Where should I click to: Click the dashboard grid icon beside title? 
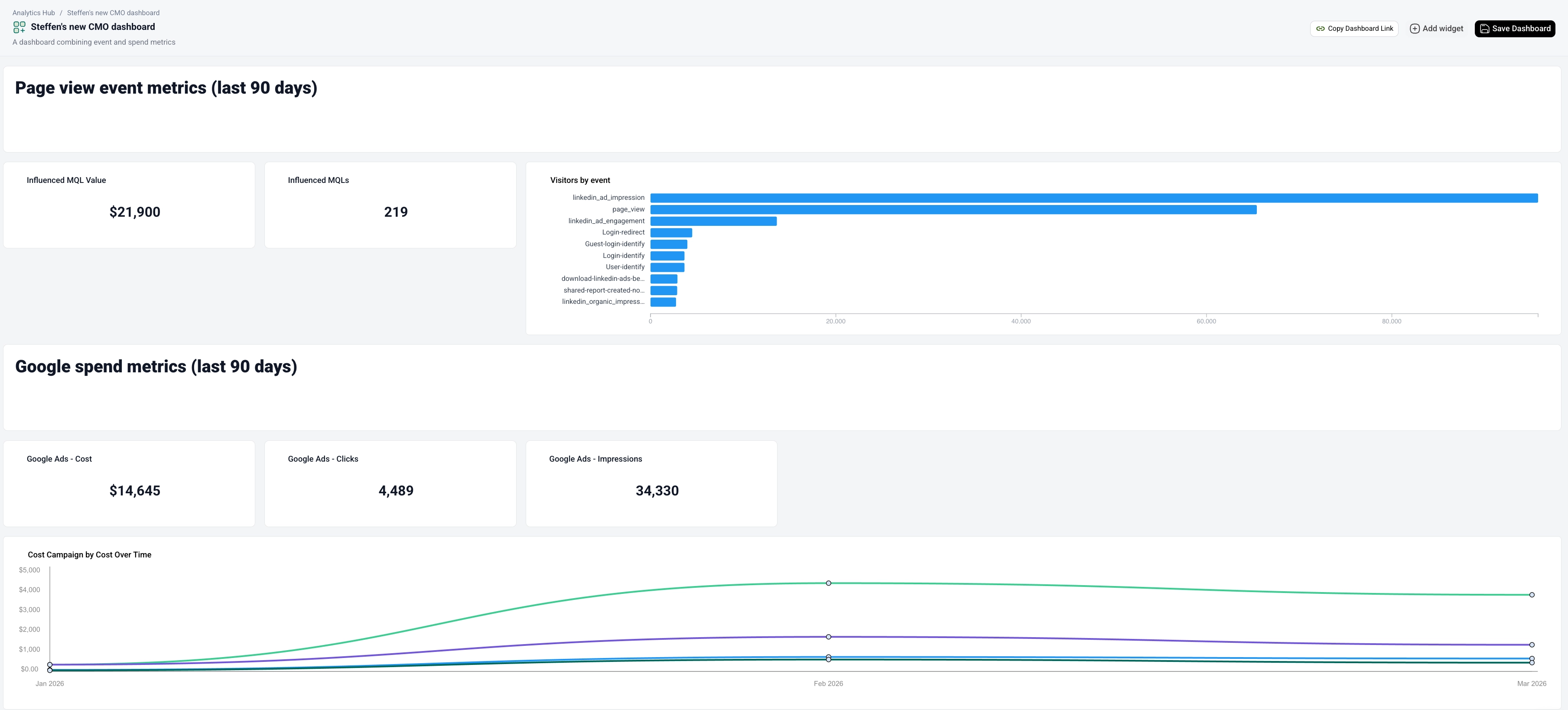point(20,27)
